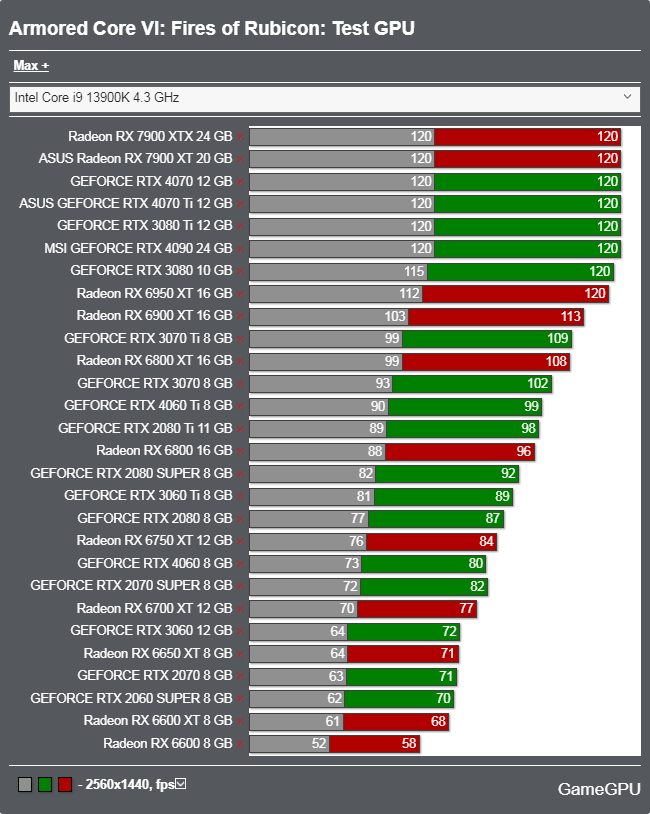Remove GEFORCE RTX 2080 Ti 11 GB via X
The height and width of the screenshot is (814, 650).
pos(240,429)
